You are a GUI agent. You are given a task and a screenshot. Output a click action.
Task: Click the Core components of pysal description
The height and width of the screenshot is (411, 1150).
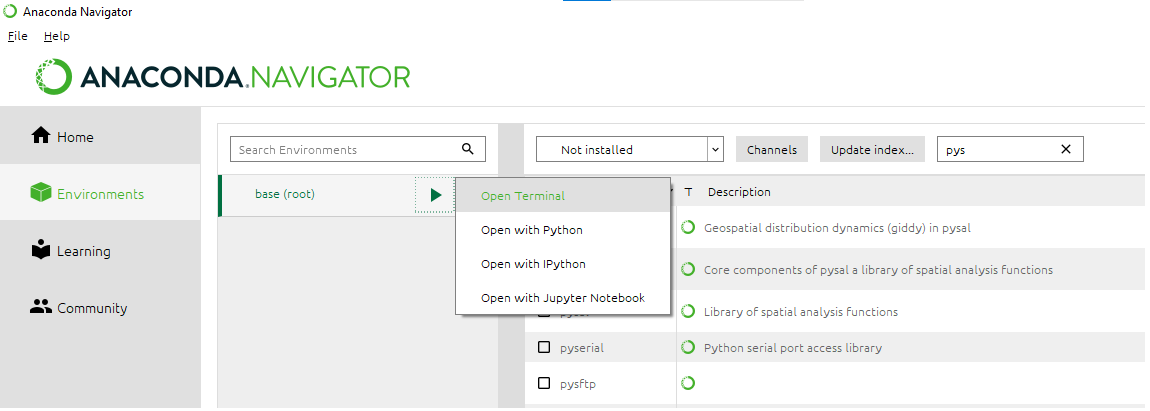[878, 269]
